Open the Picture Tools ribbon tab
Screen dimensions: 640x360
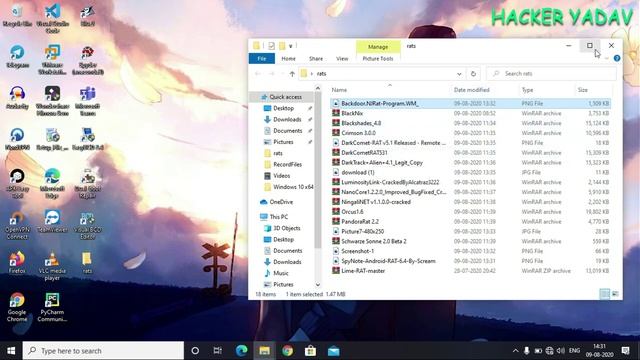point(378,58)
